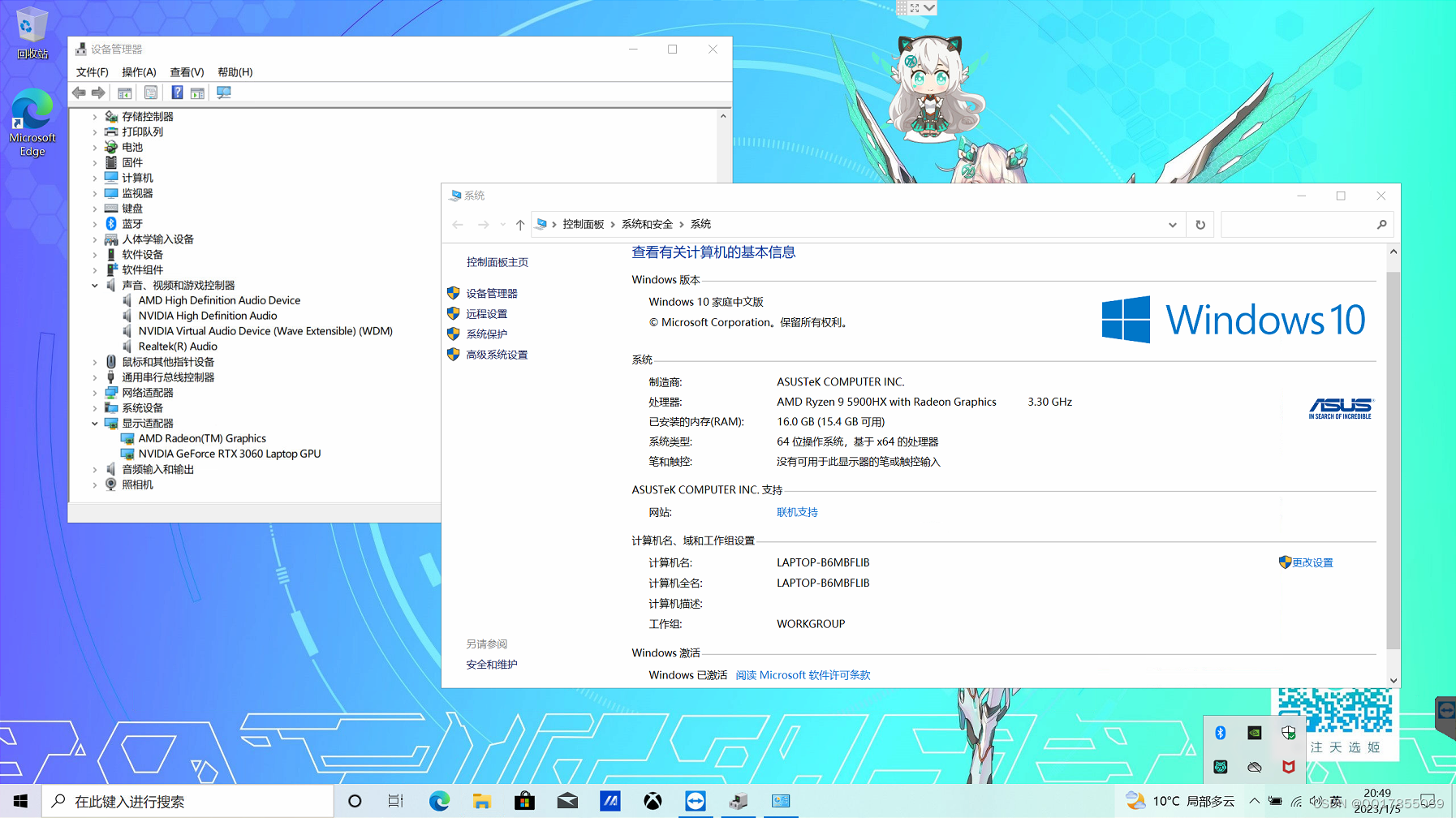Click the Back arrow in Device Manager toolbar

[79, 93]
